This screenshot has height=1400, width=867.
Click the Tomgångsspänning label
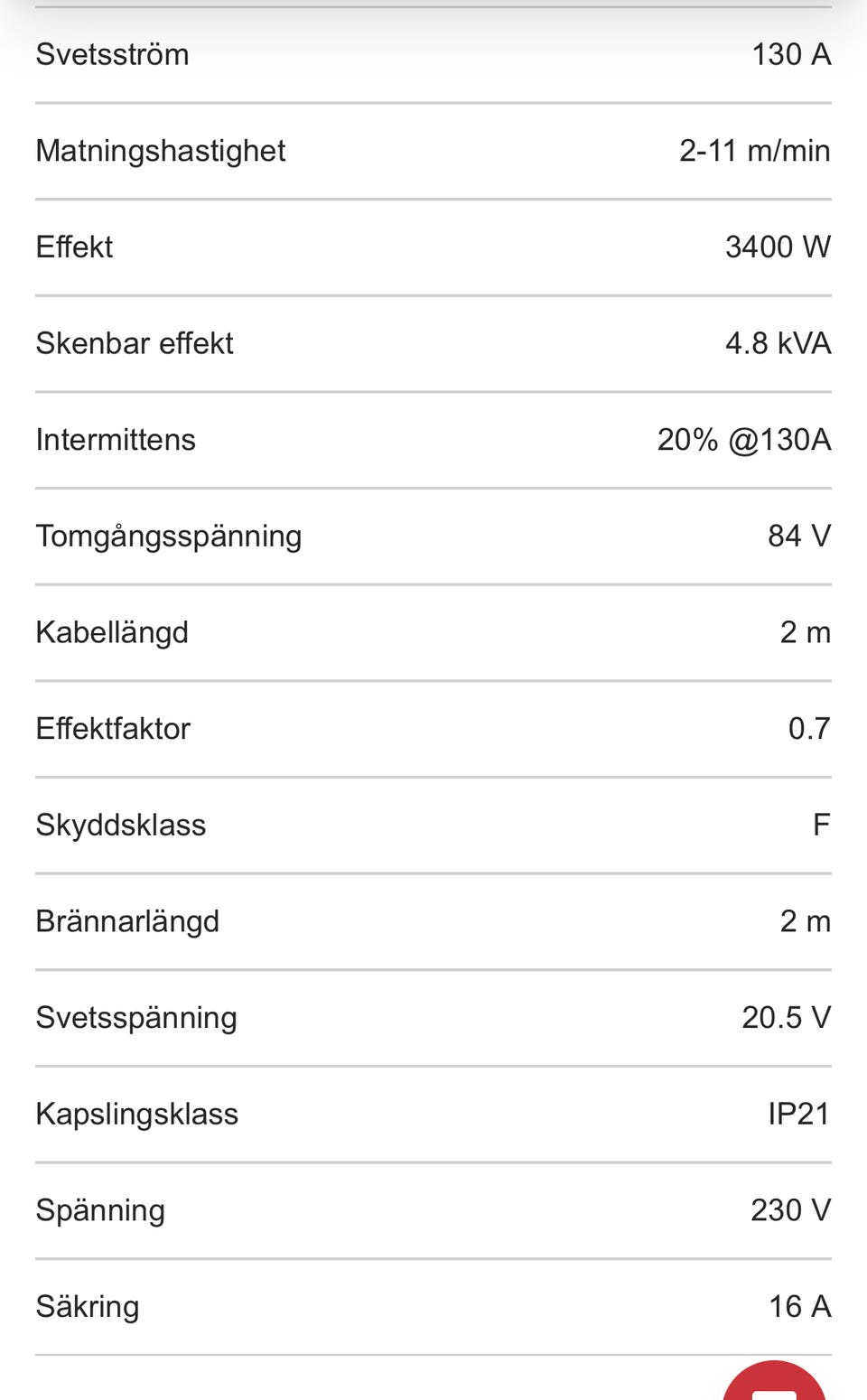(168, 537)
